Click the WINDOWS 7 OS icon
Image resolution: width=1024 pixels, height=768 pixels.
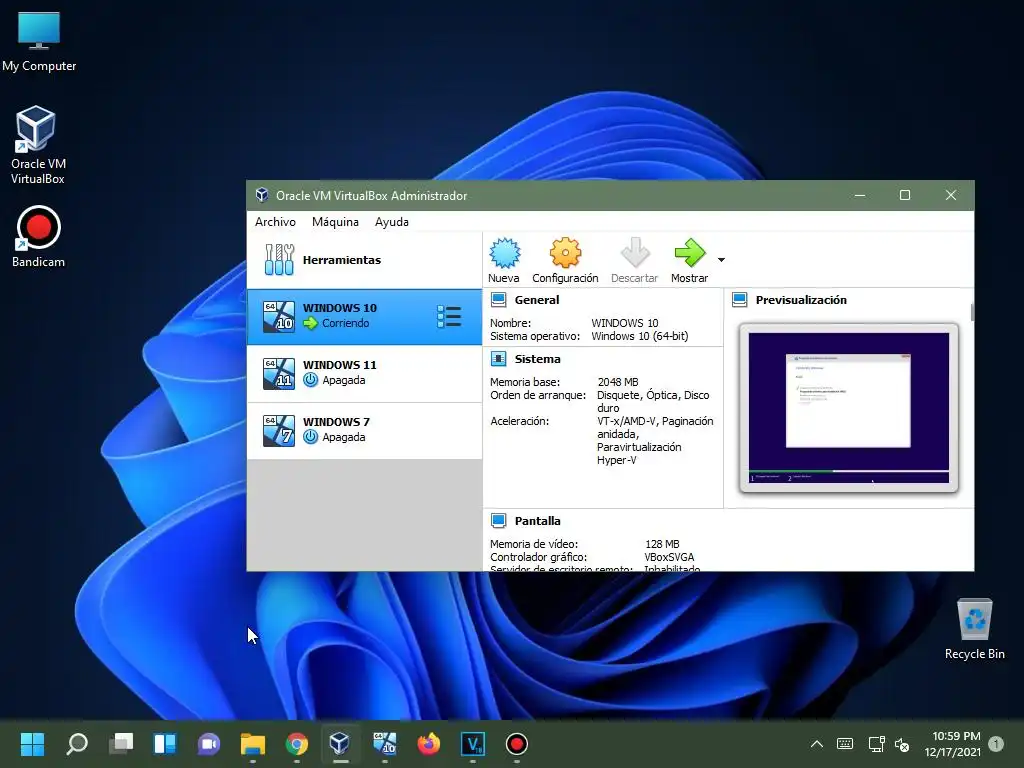[279, 430]
